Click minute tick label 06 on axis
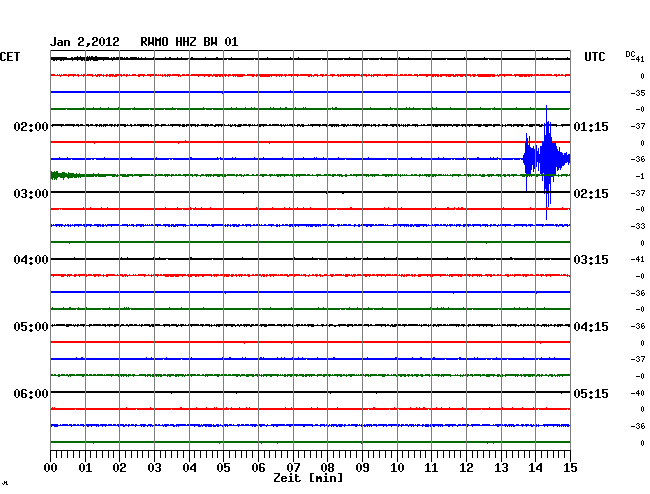The height and width of the screenshot is (494, 650). (x=258, y=467)
